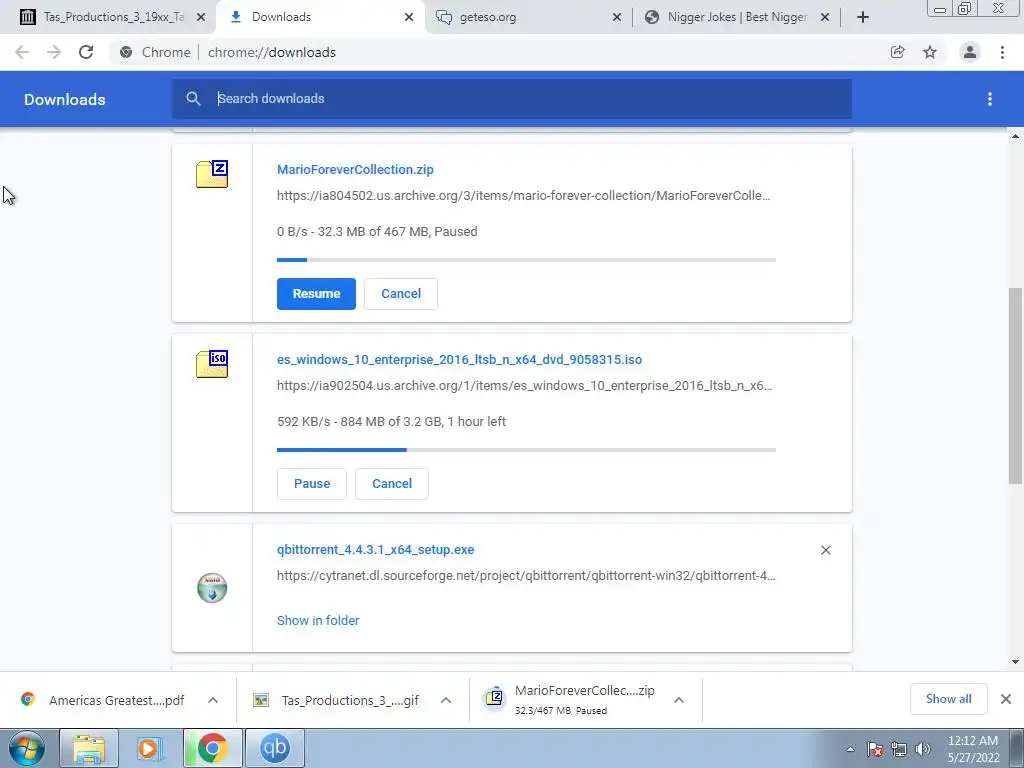Open Windows Explorer from taskbar

(x=89, y=748)
